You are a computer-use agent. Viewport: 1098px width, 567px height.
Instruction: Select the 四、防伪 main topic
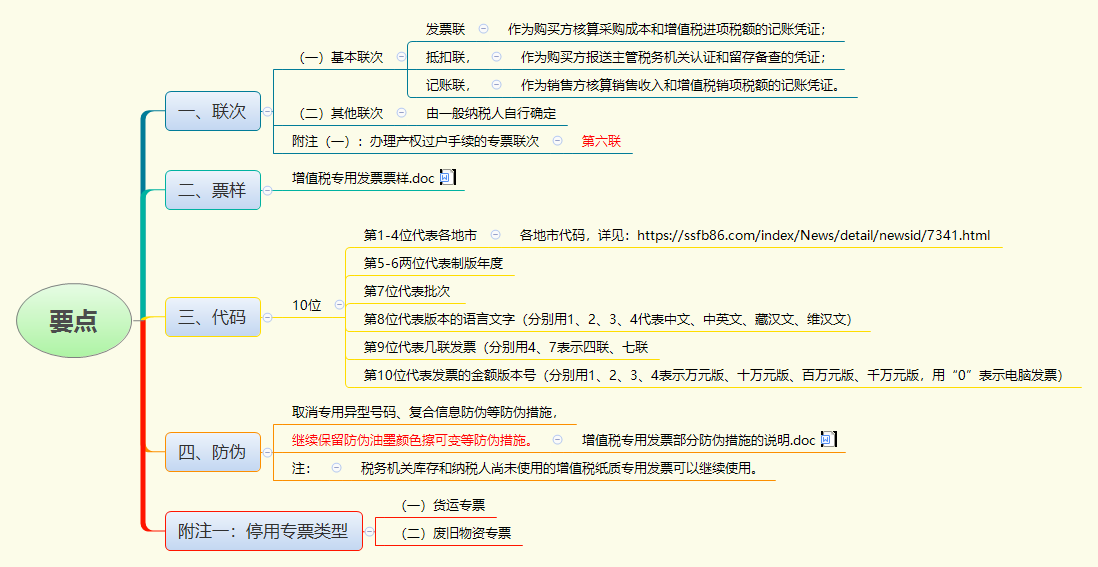(213, 452)
